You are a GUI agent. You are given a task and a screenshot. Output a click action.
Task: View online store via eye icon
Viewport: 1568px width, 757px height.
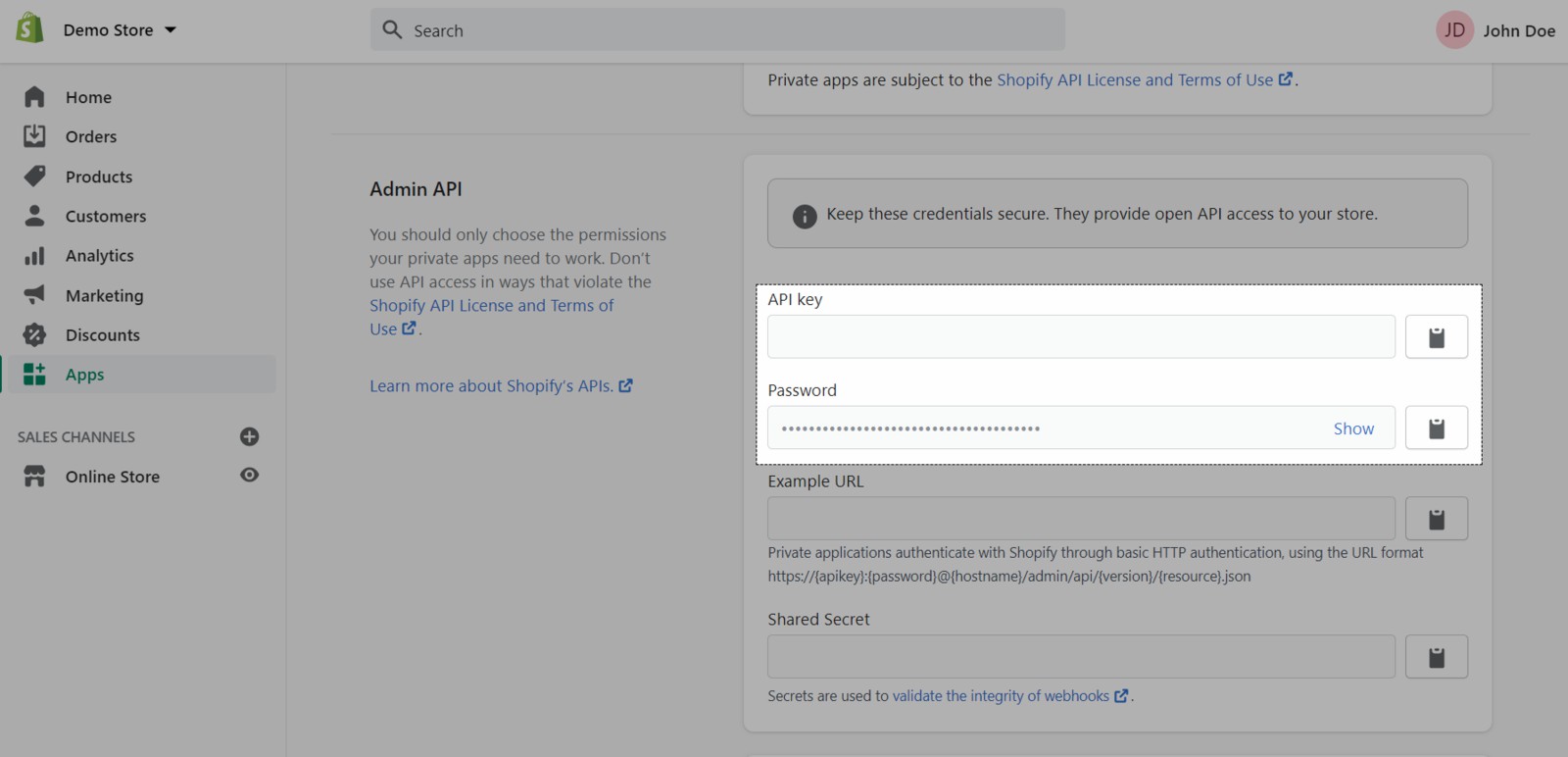point(249,475)
